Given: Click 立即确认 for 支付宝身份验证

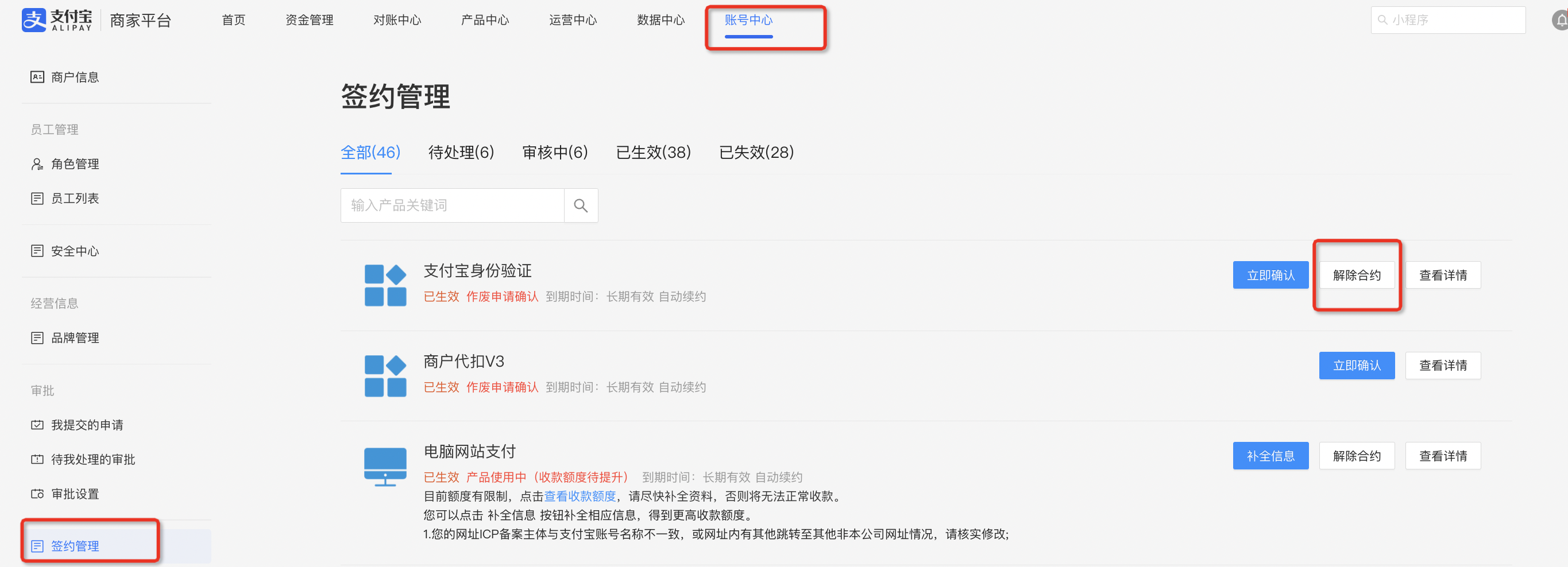Looking at the screenshot, I should (1270, 275).
